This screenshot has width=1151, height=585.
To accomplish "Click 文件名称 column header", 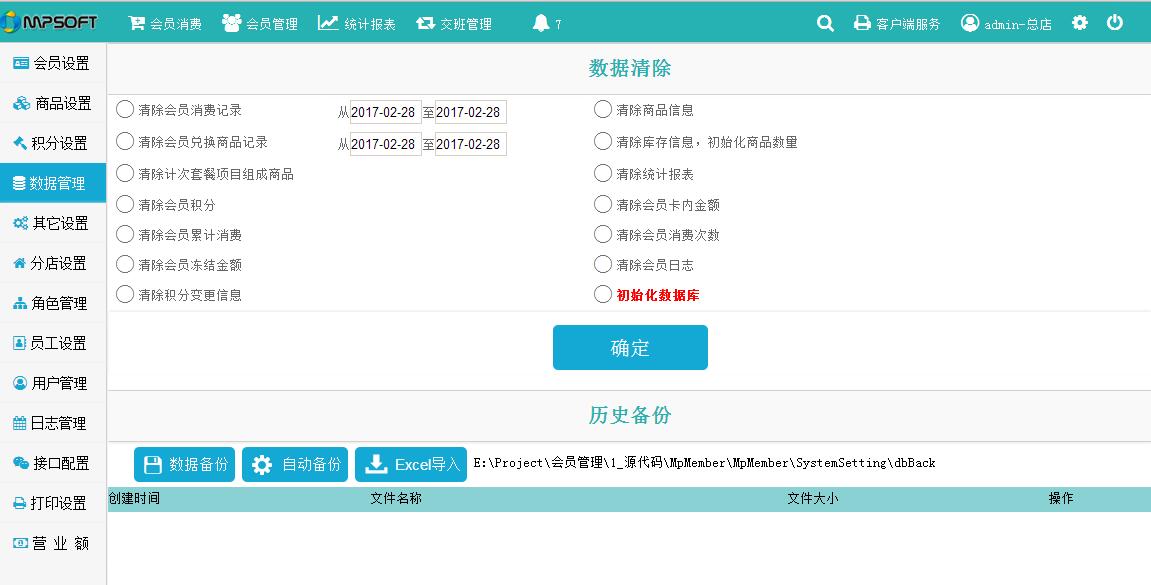I will (x=396, y=498).
